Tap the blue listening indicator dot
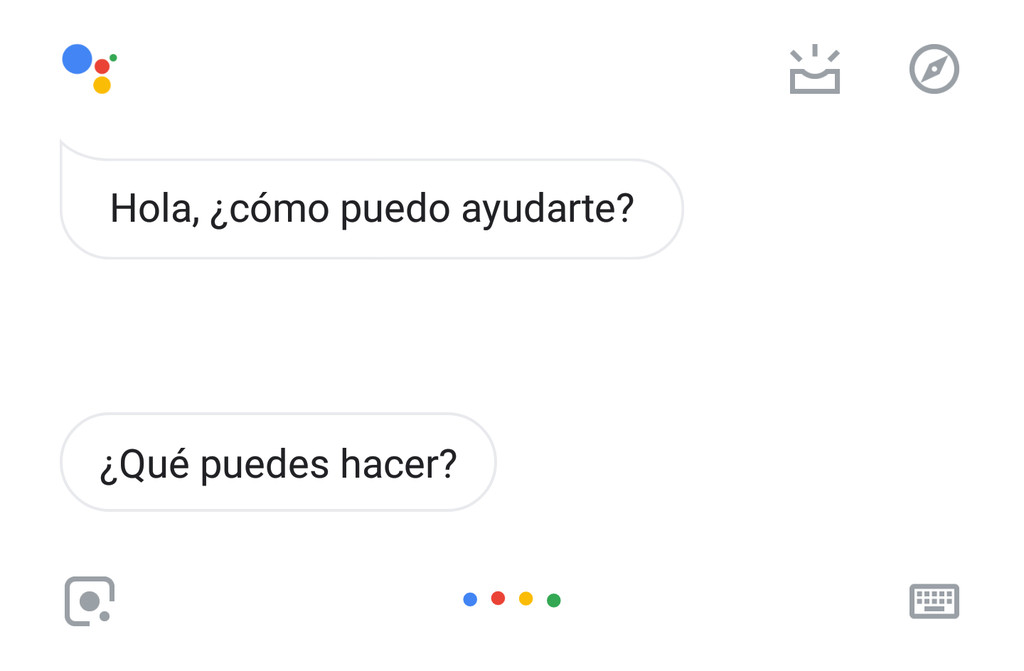The width and height of the screenshot is (1024, 671). point(470,599)
